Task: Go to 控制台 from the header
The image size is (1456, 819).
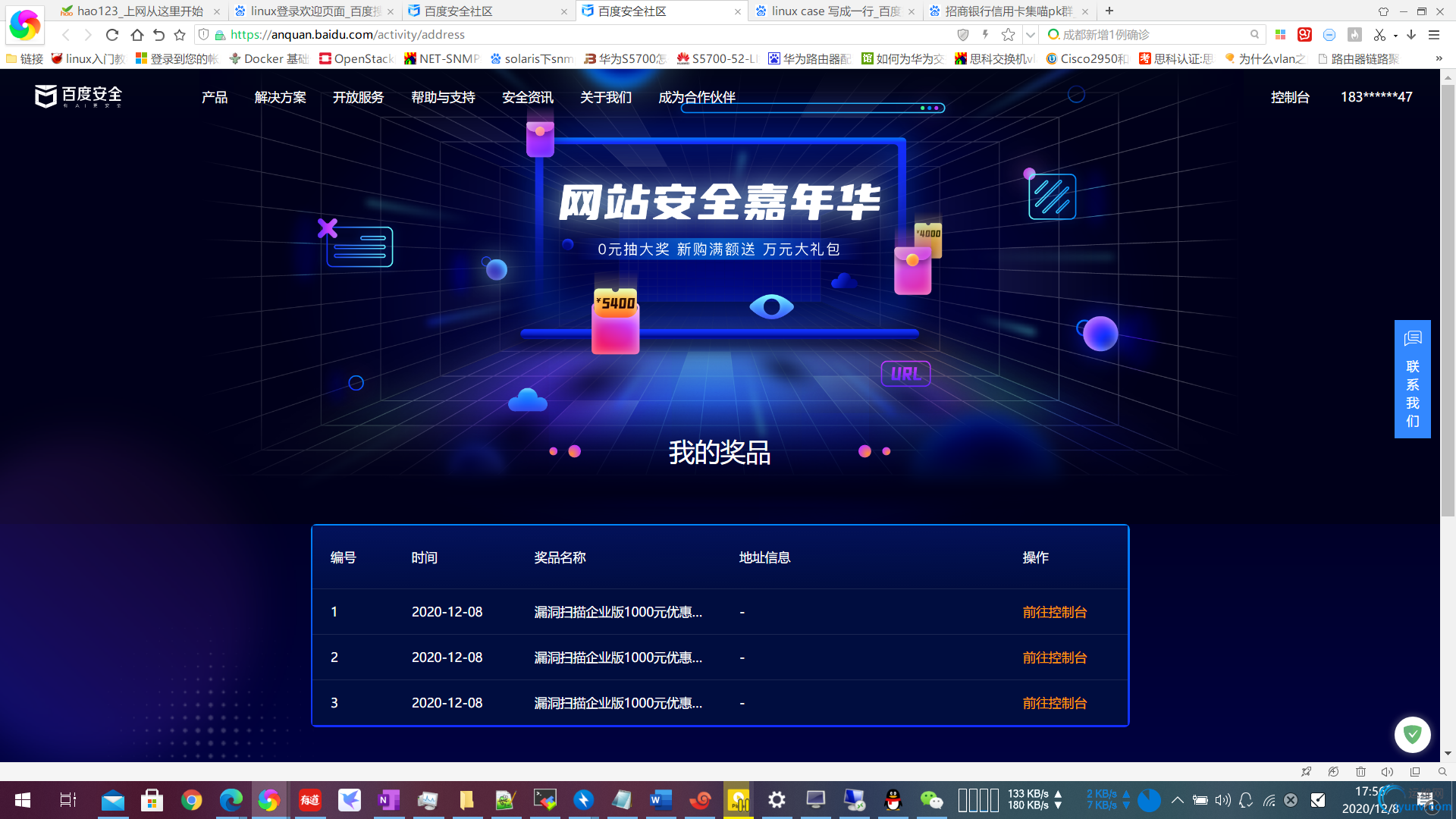Action: pyautogui.click(x=1290, y=97)
